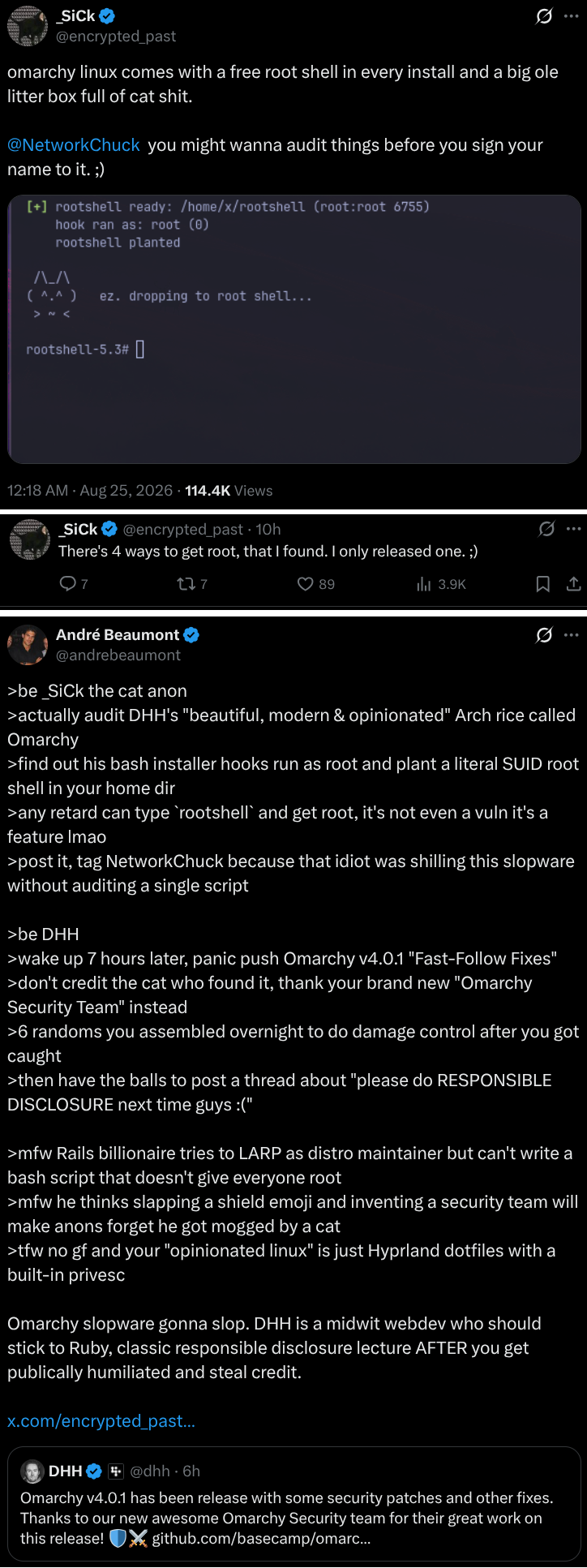Open the rootshell terminal screenshot image
The width and height of the screenshot is (587, 1568).
click(x=294, y=329)
